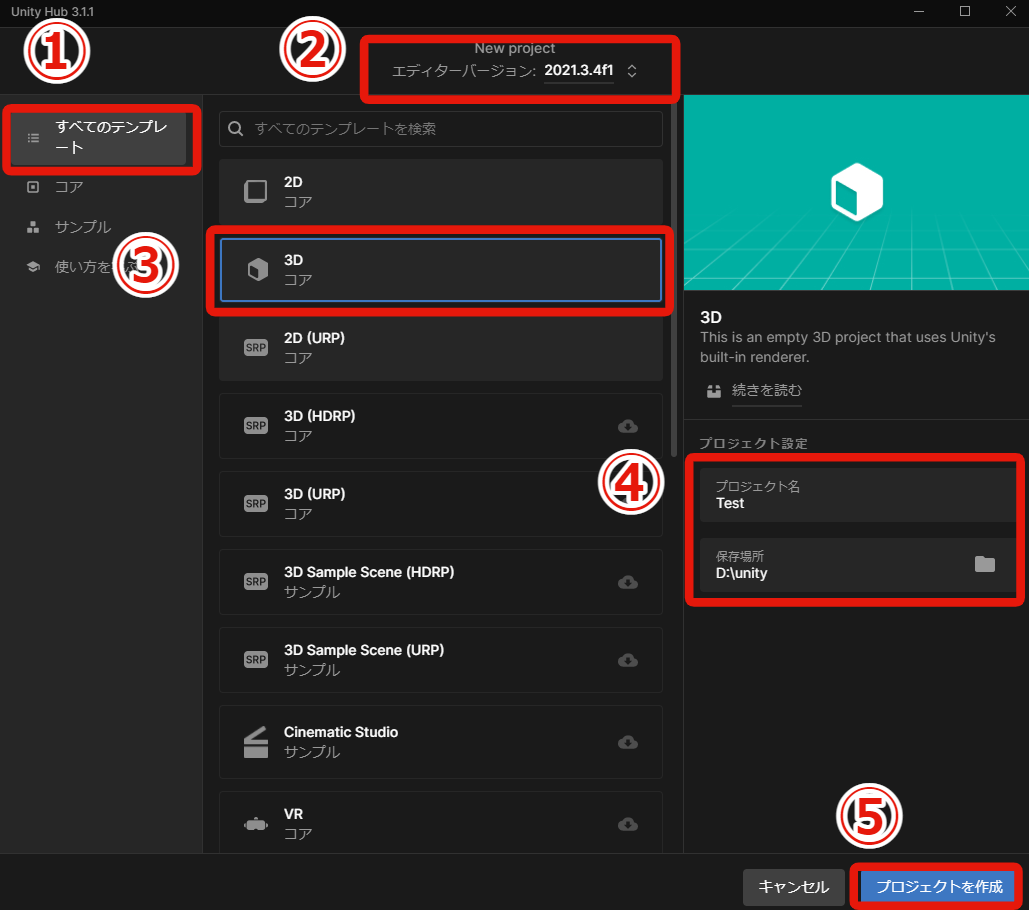Click the プロジェクト名 field containing Test
This screenshot has height=910, width=1029.
pyautogui.click(x=858, y=495)
